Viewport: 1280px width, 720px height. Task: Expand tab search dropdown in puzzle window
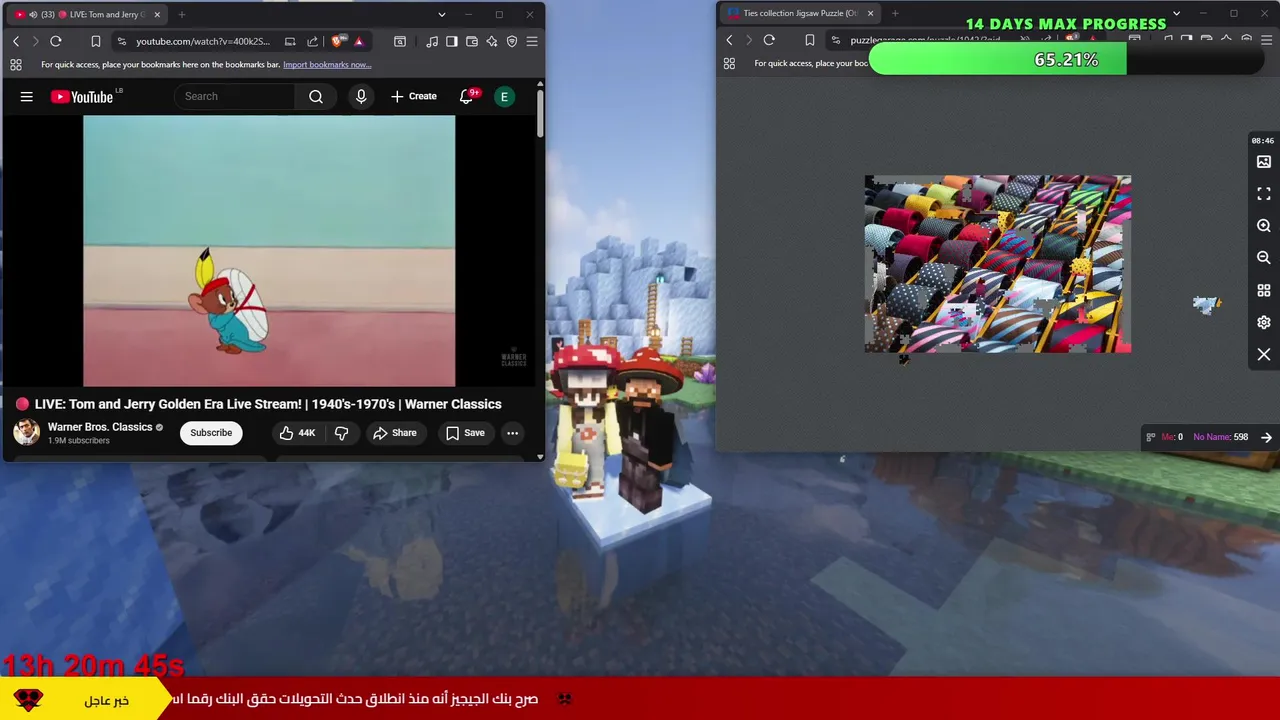pos(1176,14)
